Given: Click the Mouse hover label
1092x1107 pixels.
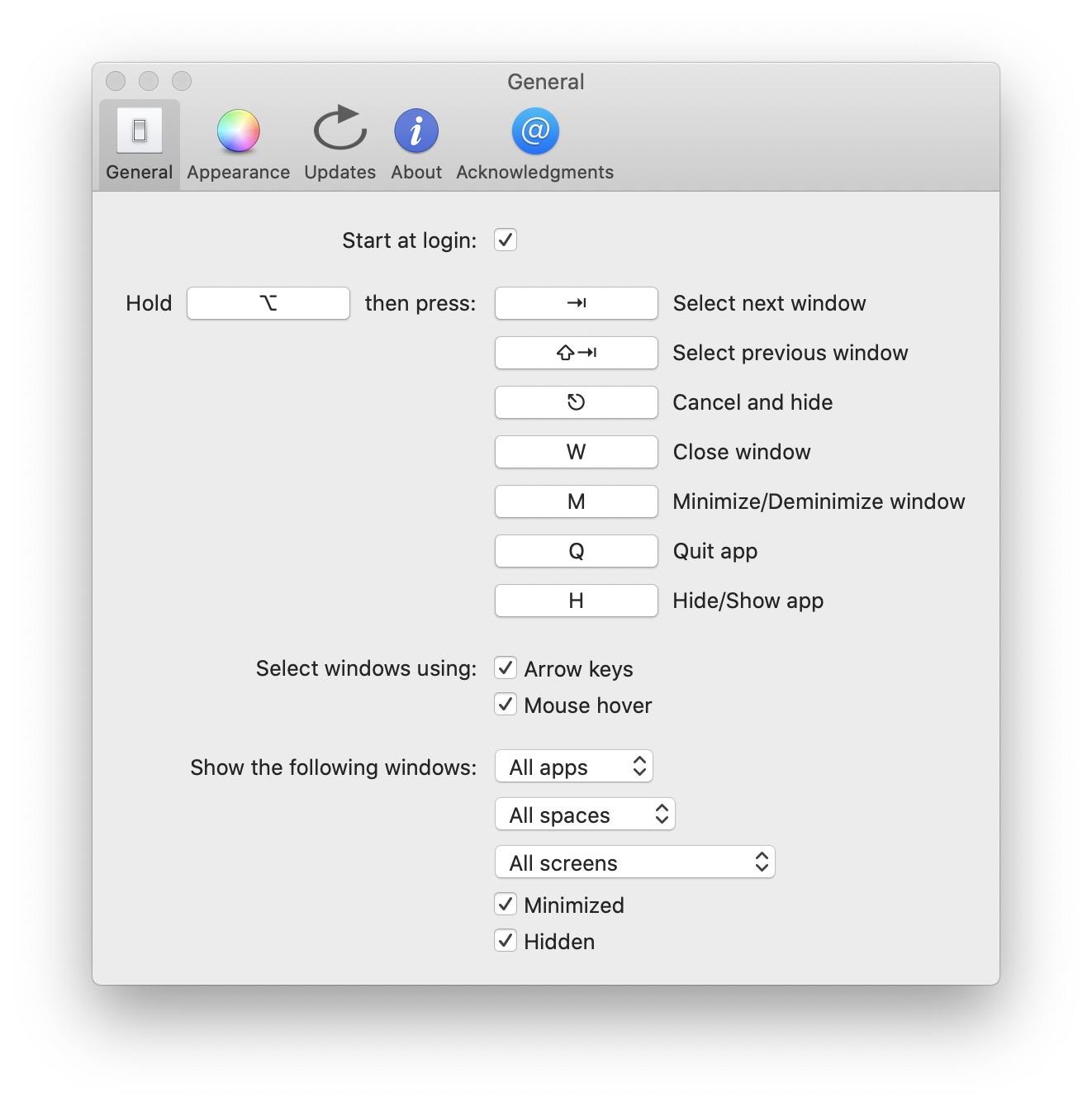Looking at the screenshot, I should (588, 706).
